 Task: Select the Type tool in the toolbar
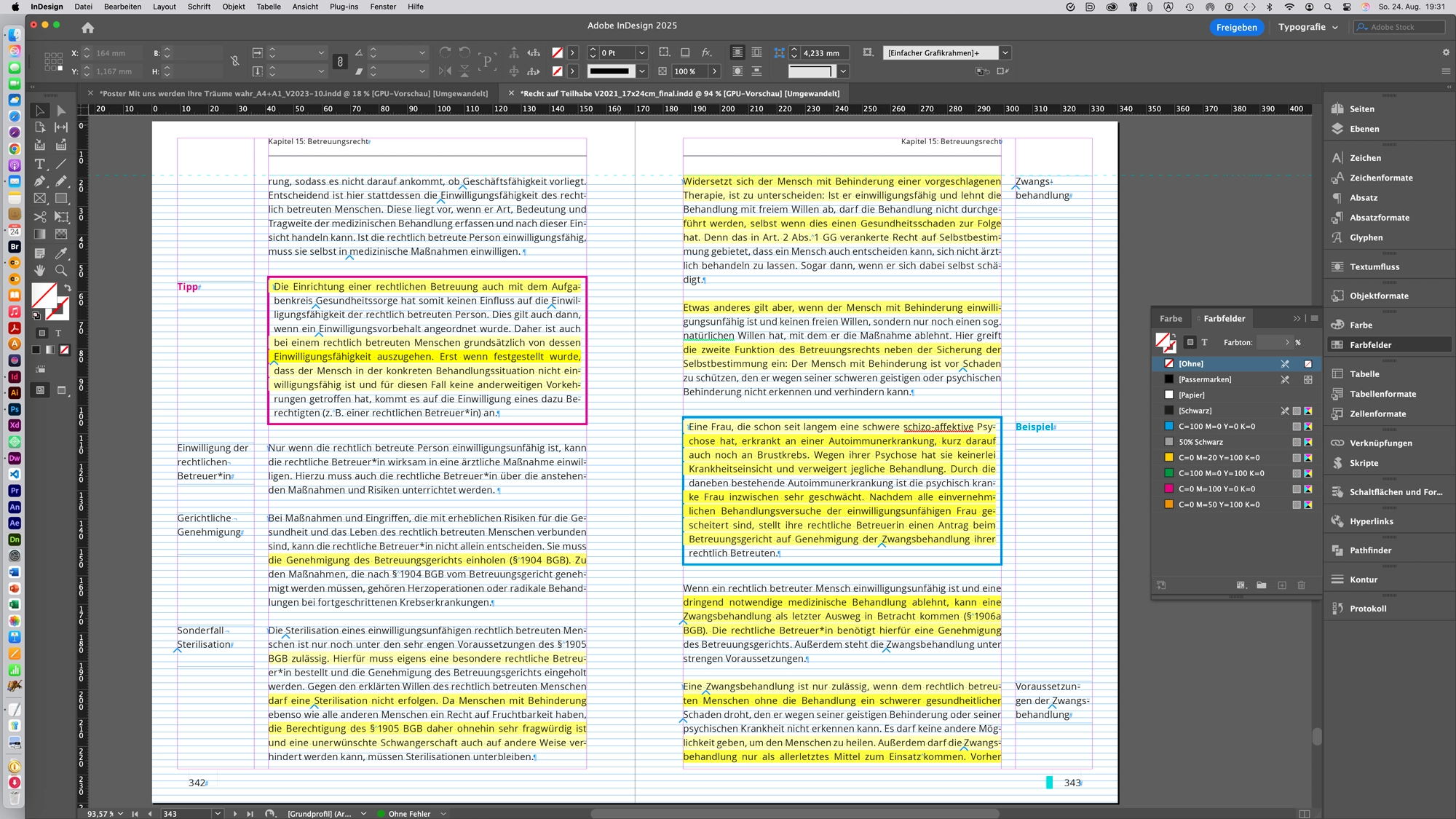[x=40, y=164]
